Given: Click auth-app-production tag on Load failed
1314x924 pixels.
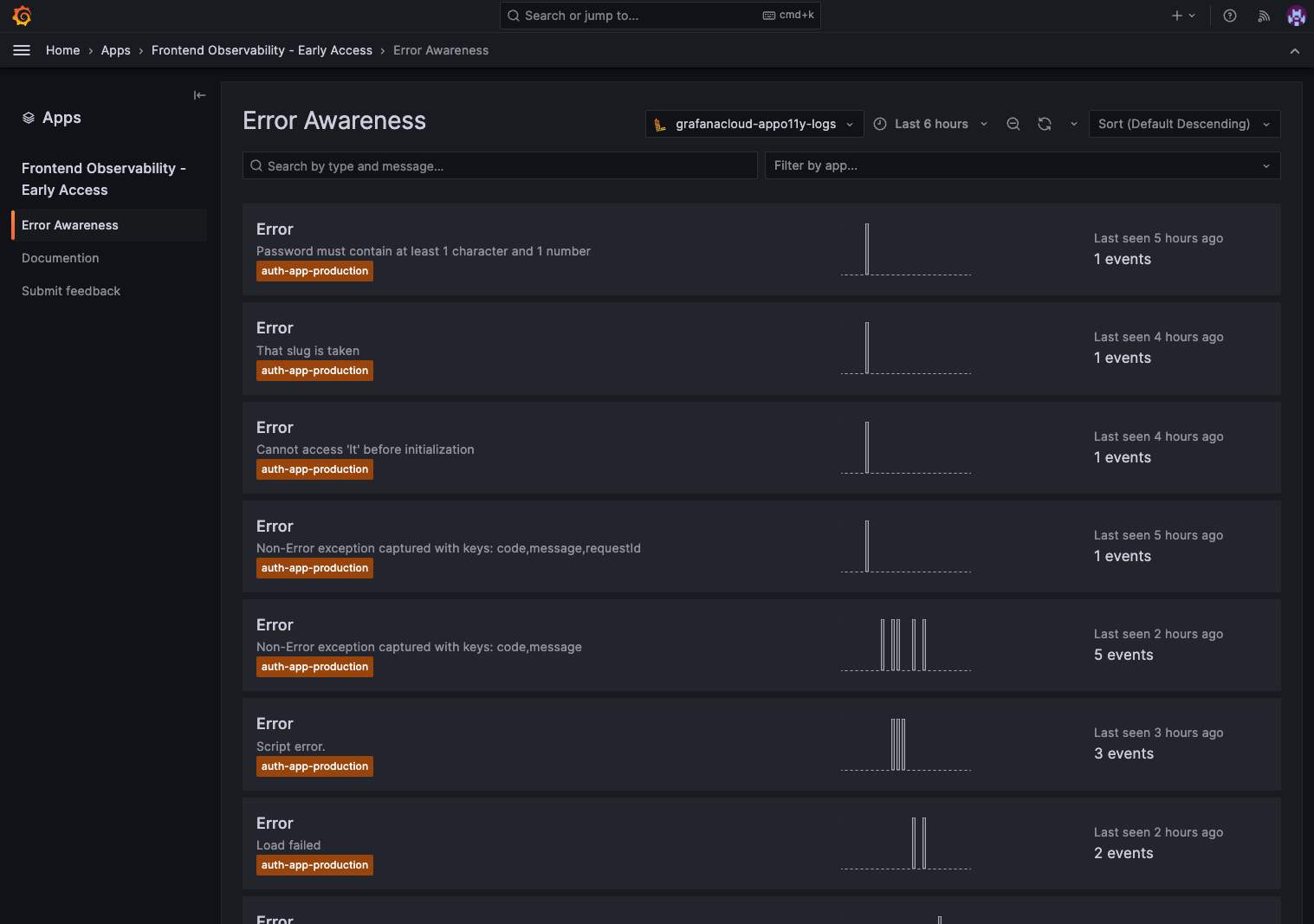Looking at the screenshot, I should [x=314, y=865].
